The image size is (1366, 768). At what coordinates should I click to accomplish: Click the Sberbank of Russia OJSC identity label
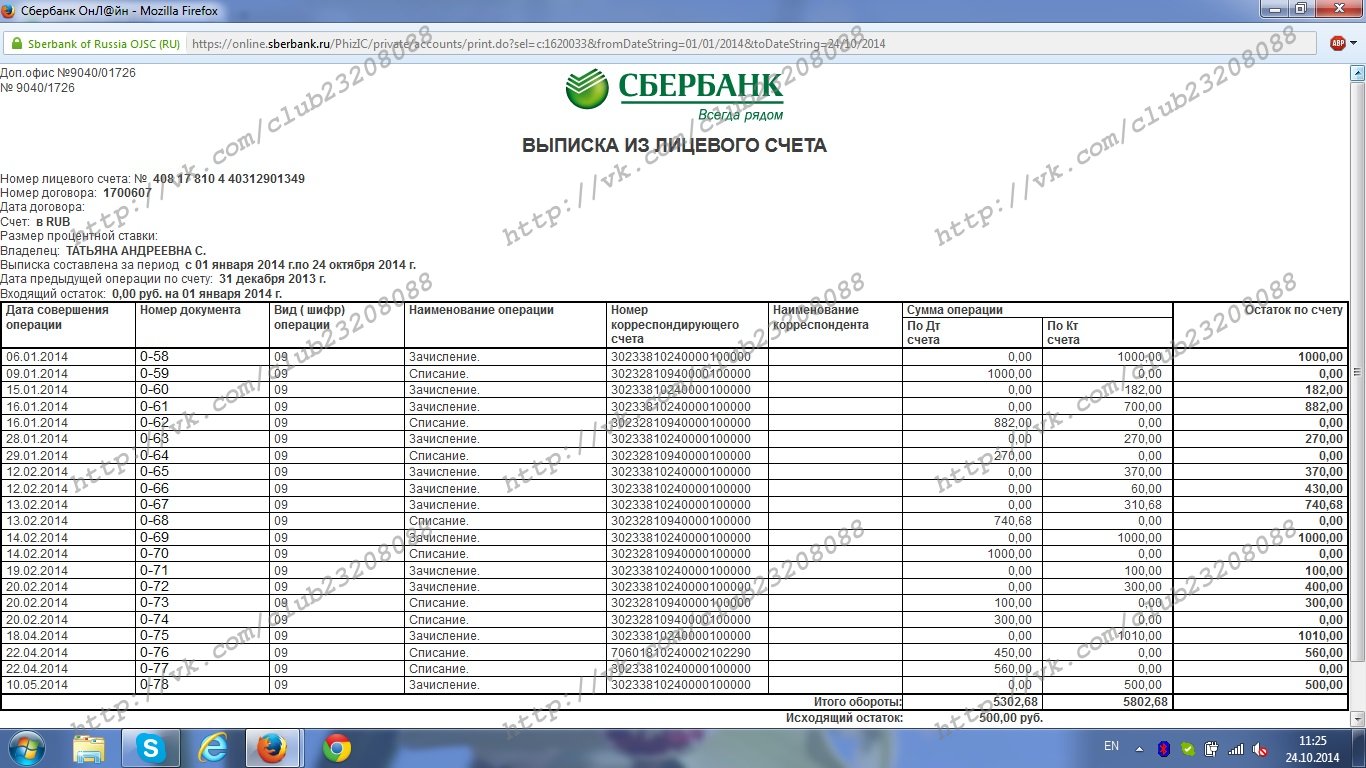(x=104, y=44)
